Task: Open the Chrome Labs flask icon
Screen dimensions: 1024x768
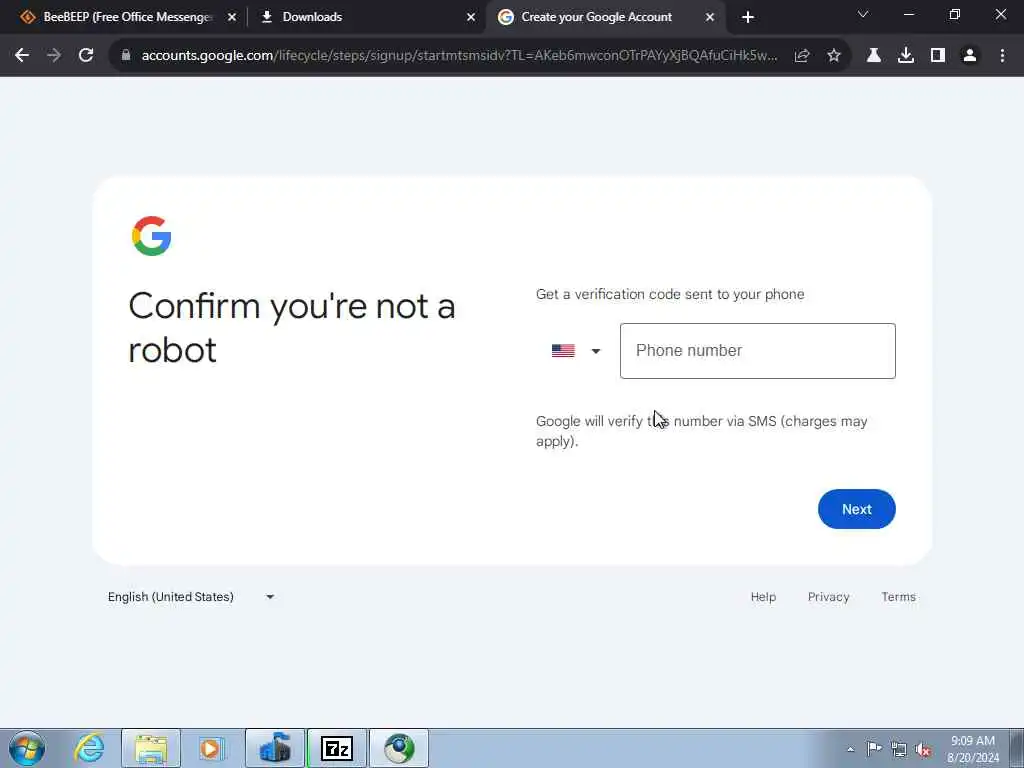Action: pyautogui.click(x=874, y=56)
